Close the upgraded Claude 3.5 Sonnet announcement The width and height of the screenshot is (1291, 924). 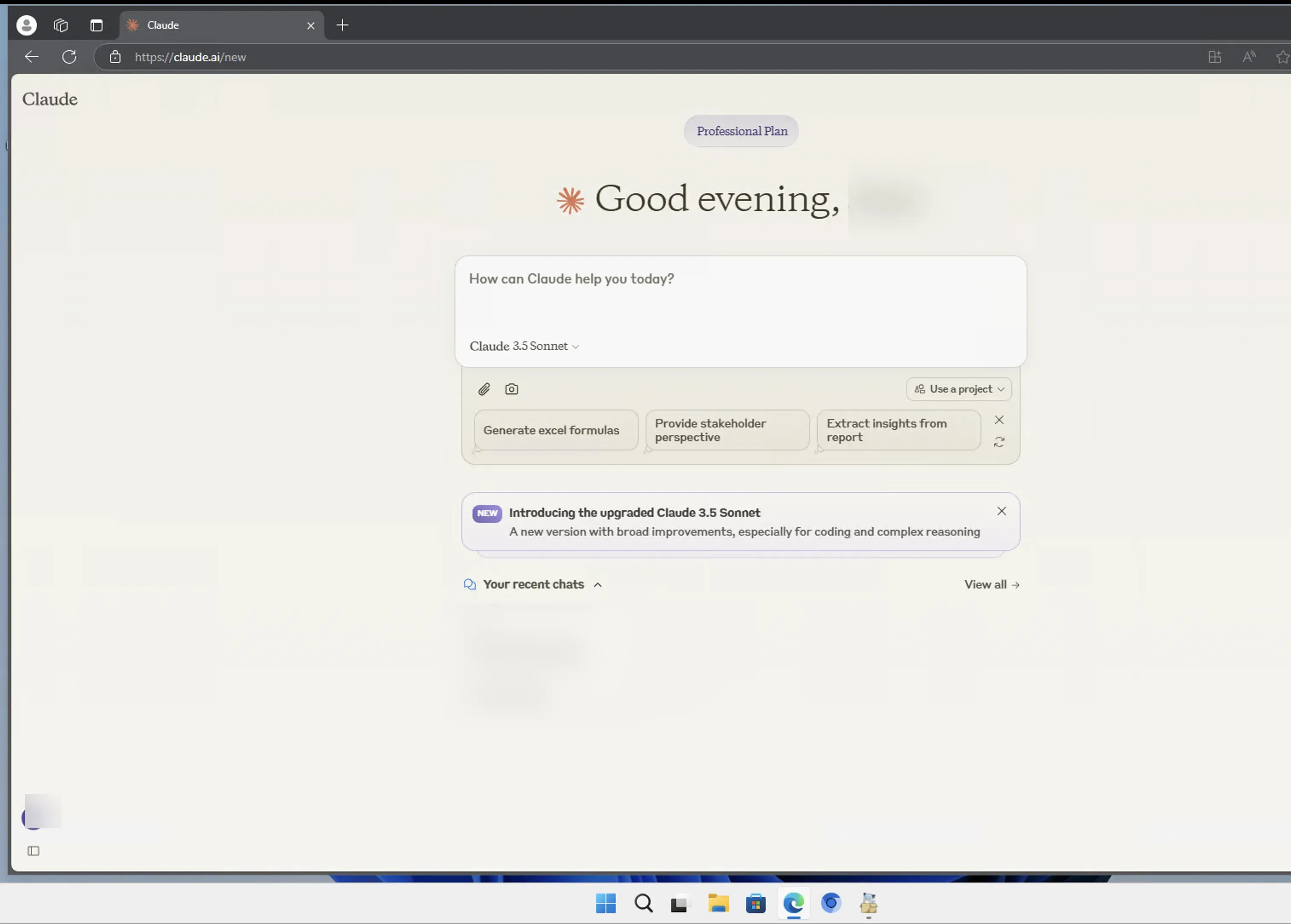[x=1002, y=511]
